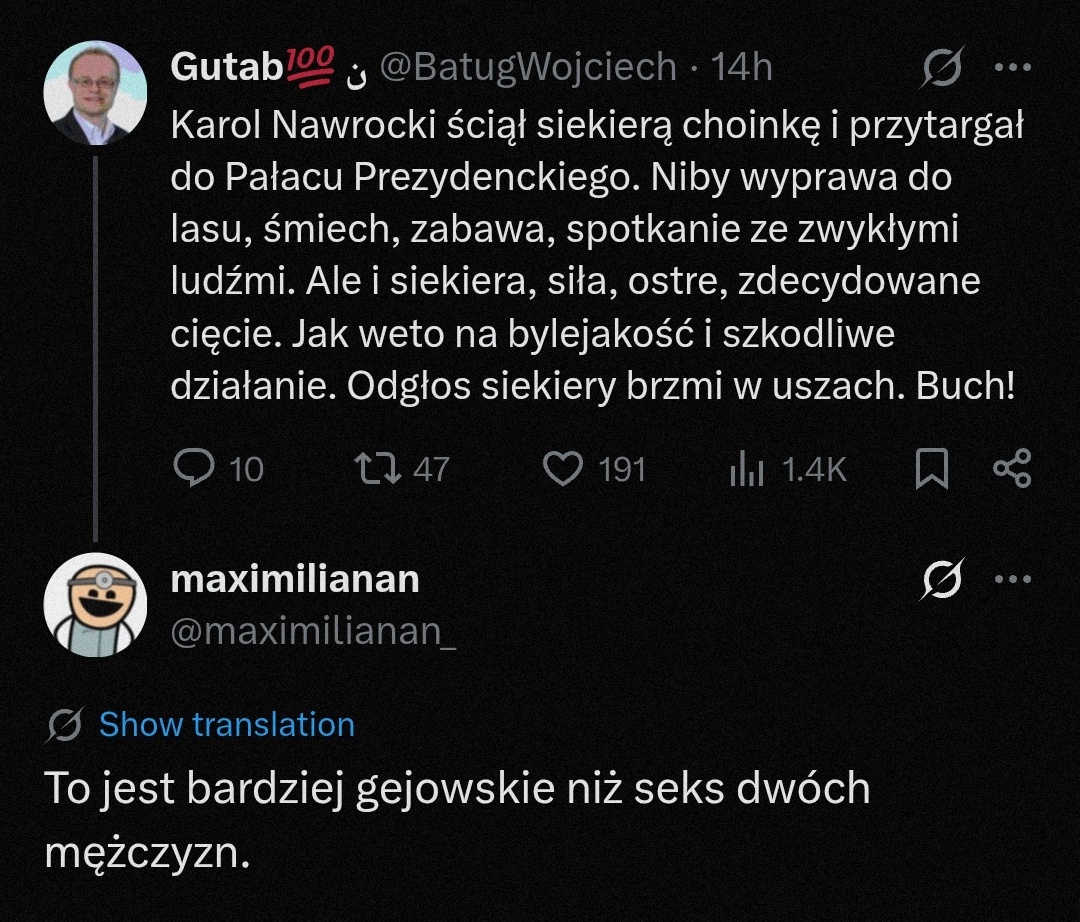
Task: Click the reply icon with 10 replies
Action: [x=189, y=469]
